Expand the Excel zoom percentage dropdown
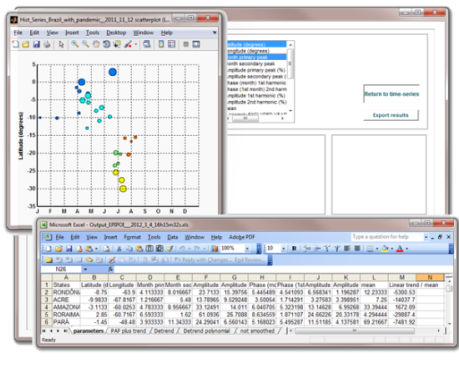 coord(247,248)
